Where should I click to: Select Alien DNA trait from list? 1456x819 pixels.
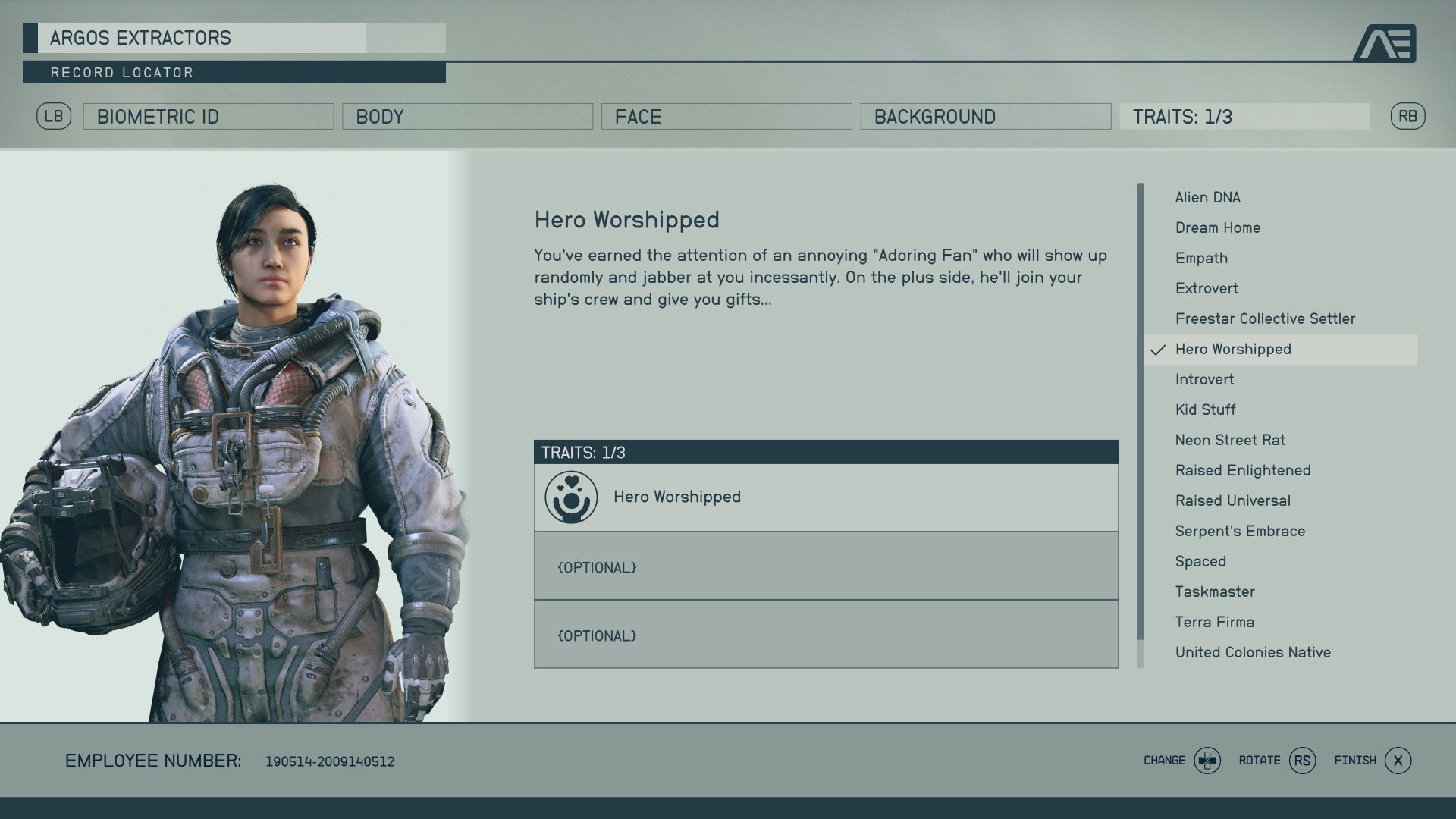(x=1208, y=197)
